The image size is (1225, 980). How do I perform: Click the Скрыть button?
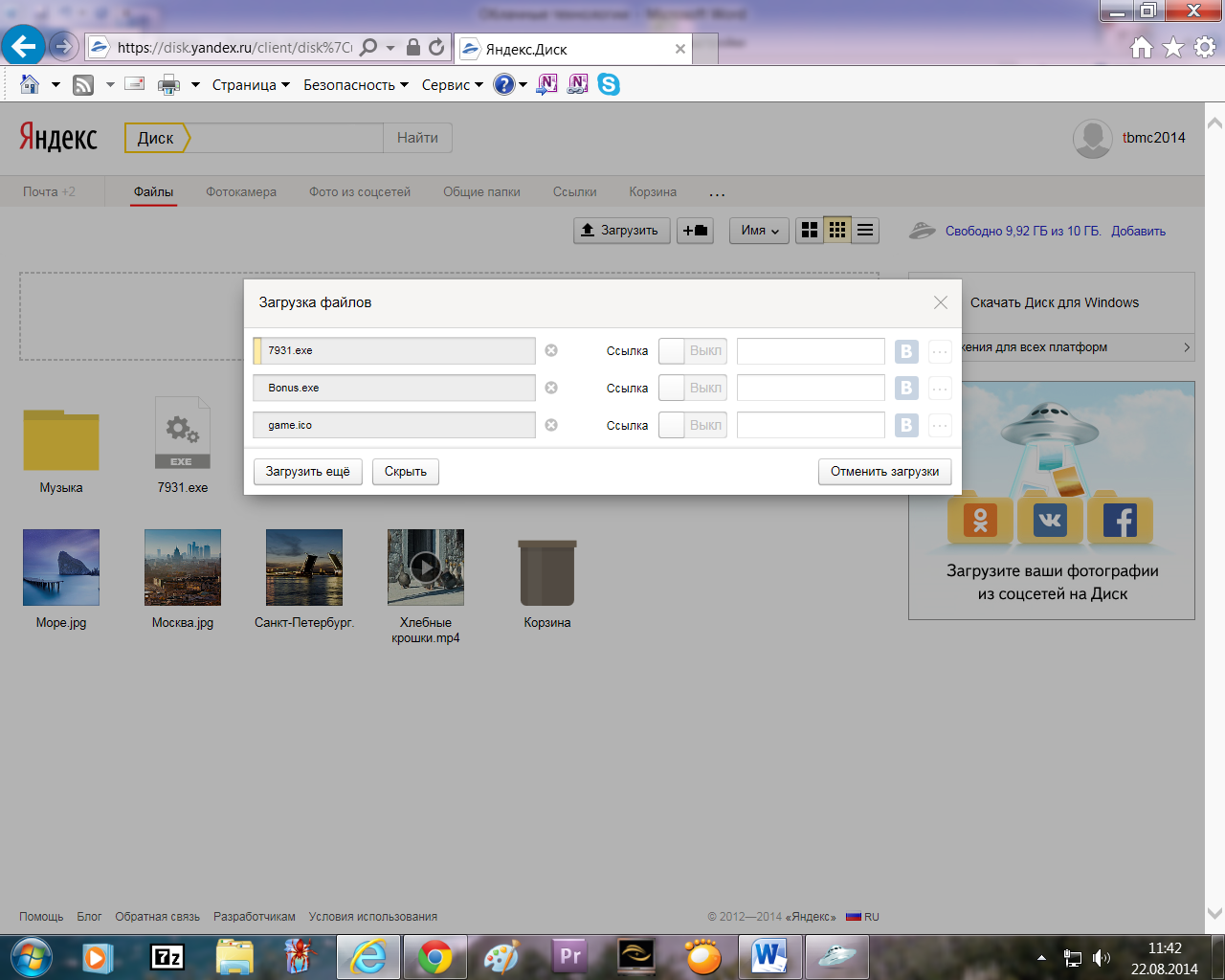(406, 471)
